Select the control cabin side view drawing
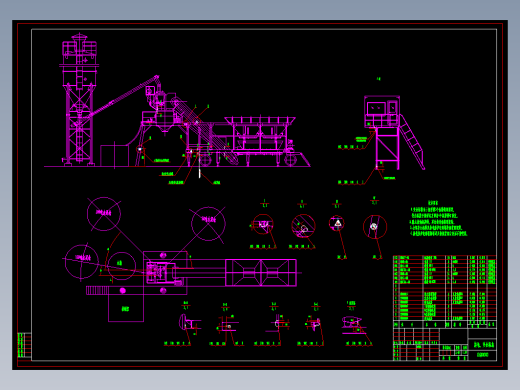The width and height of the screenshot is (520, 390). [x=395, y=133]
